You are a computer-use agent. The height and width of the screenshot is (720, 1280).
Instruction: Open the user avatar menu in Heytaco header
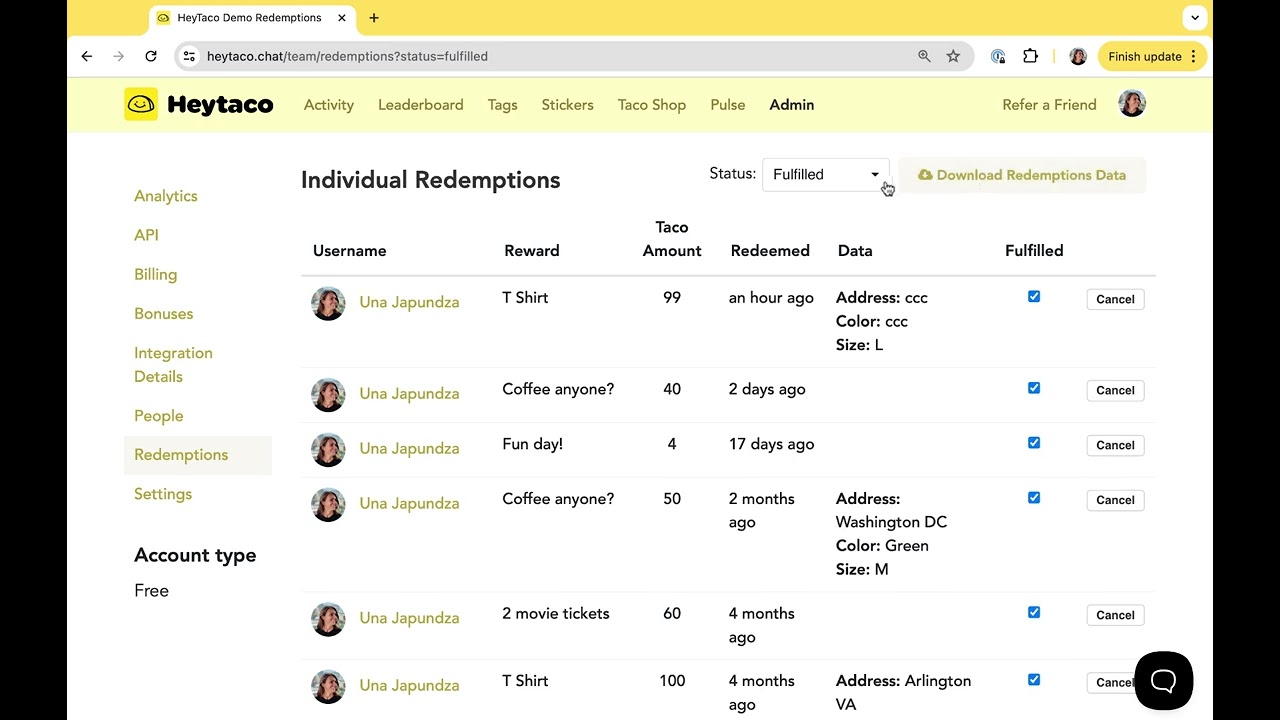point(1132,104)
